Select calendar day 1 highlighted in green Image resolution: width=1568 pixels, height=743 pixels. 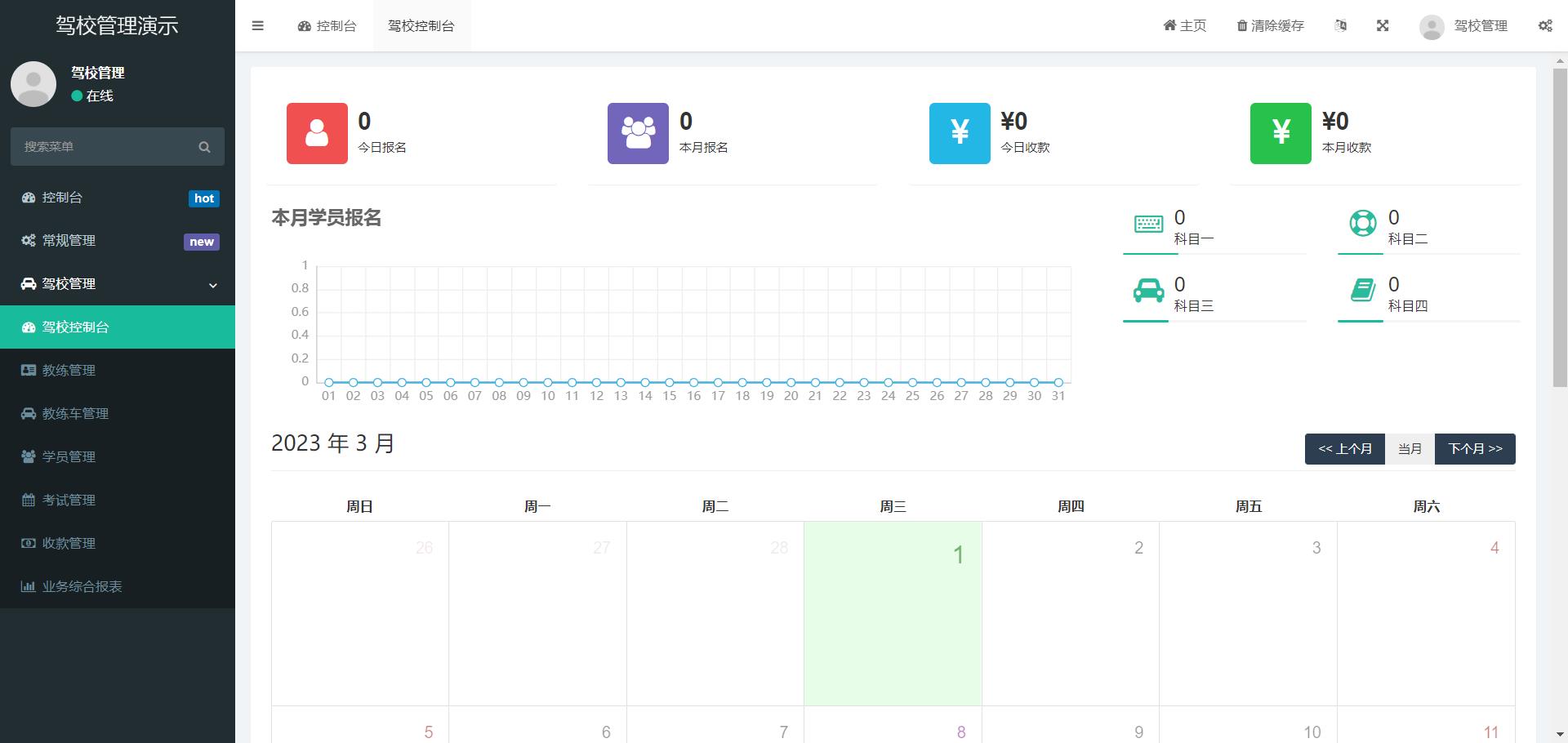[893, 613]
